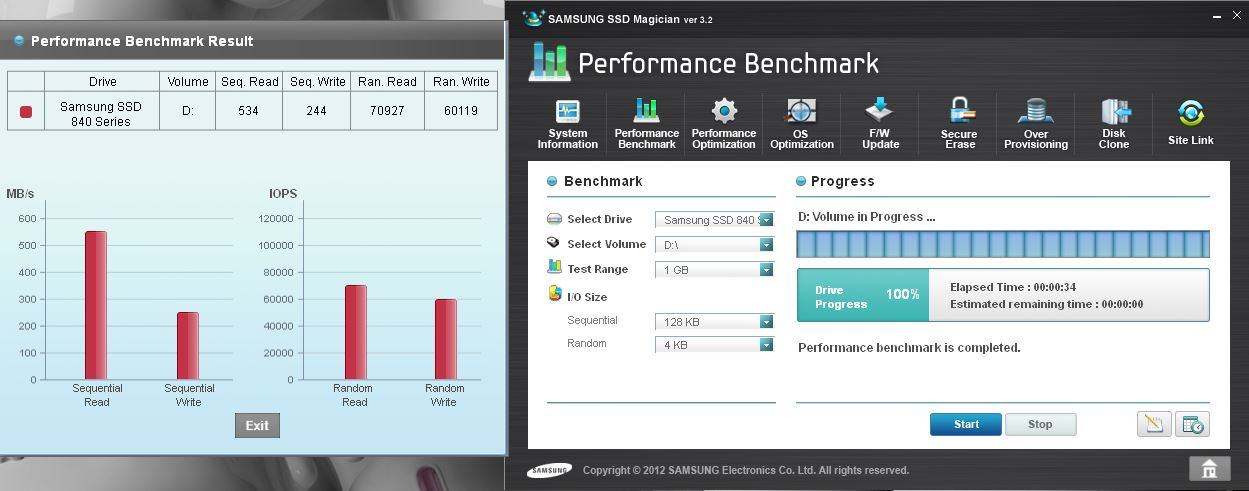Click 'Samsung SSD 840 Series' drive cell
1249x491 pixels.
pyautogui.click(x=102, y=113)
